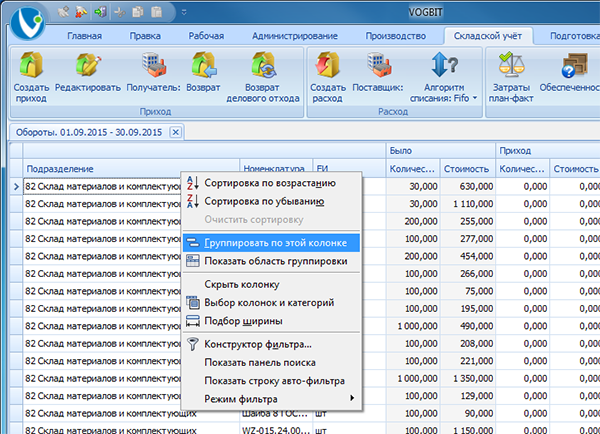Click the Поставщик ribbon icon
The width and height of the screenshot is (600, 434).
click(380, 69)
